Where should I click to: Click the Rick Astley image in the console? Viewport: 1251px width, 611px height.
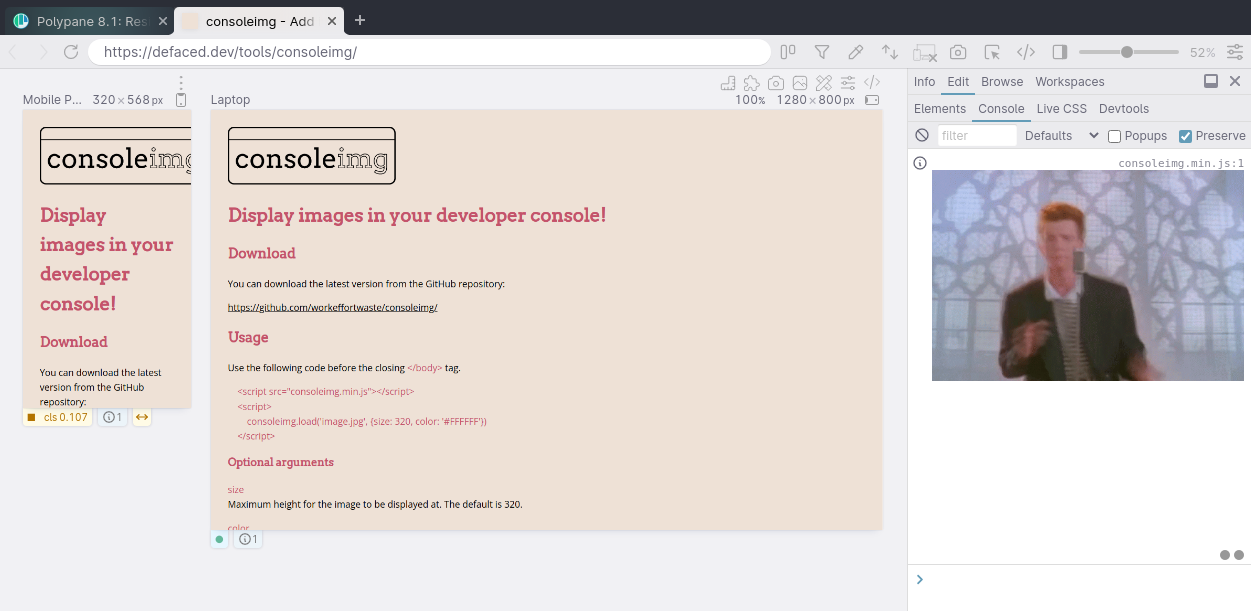(x=1088, y=275)
